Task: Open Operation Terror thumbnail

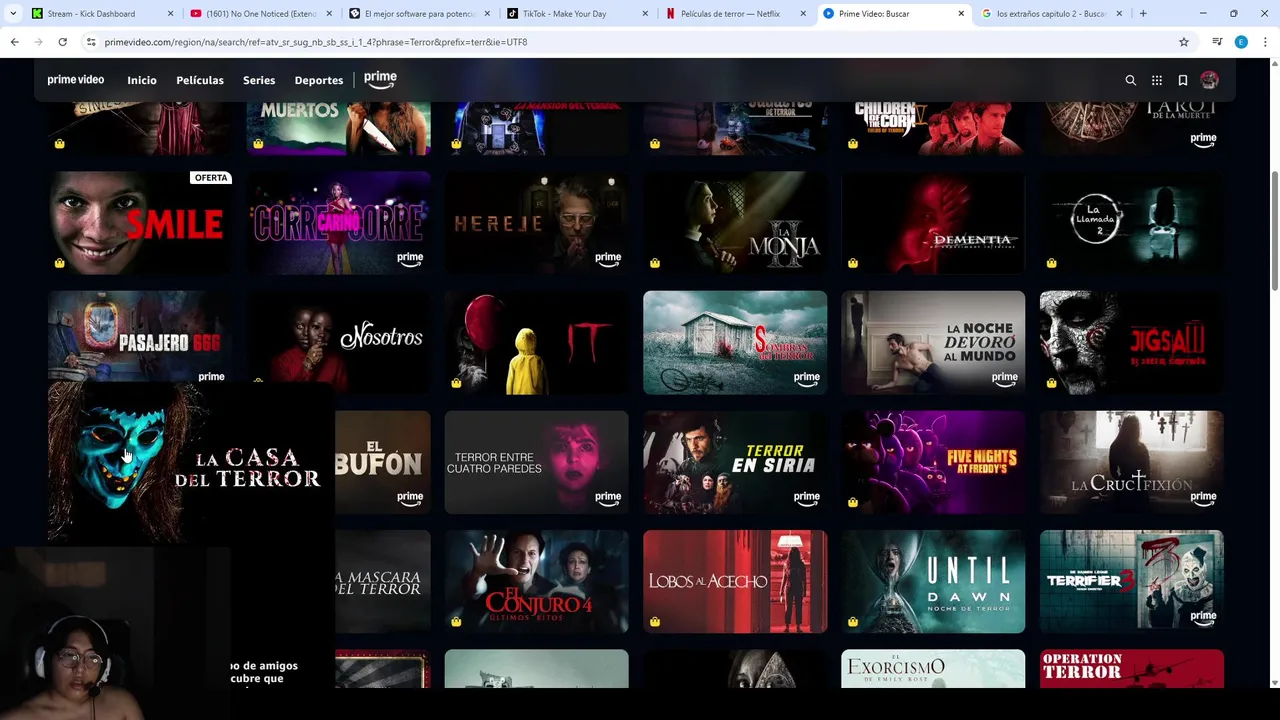Action: coord(1132,669)
